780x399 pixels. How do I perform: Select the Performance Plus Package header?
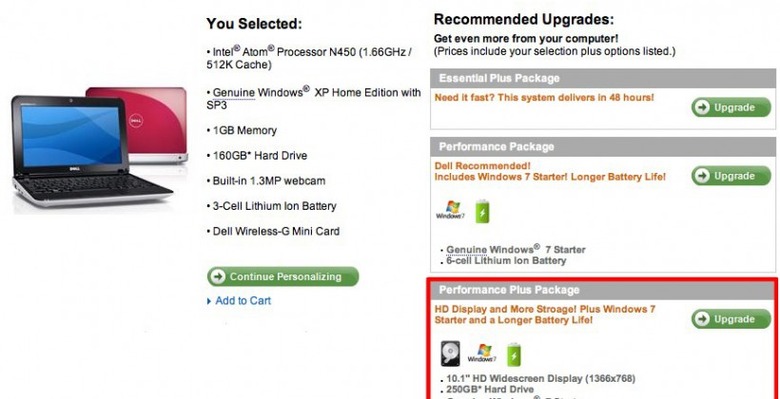[x=603, y=290]
